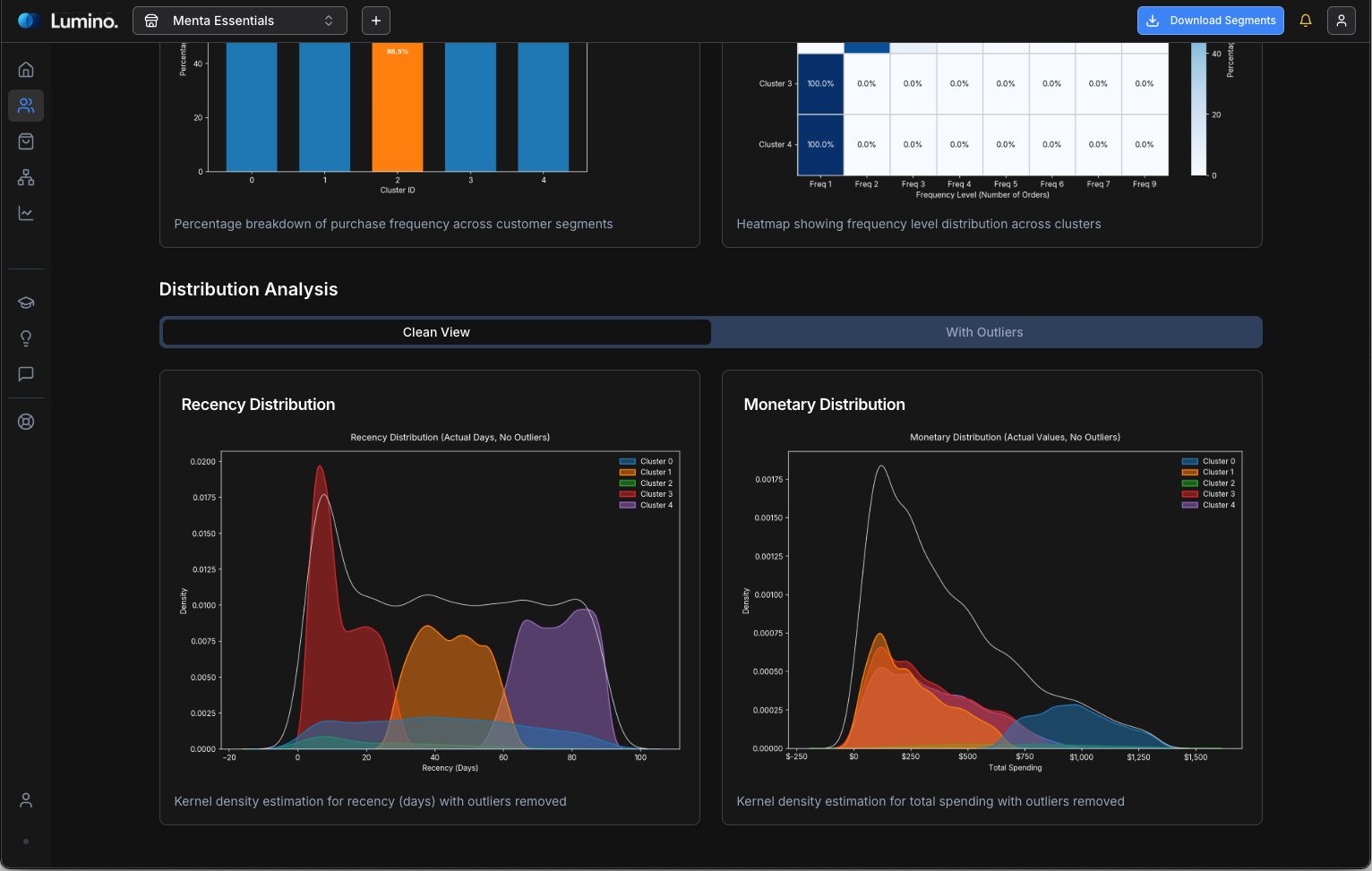Click the orange bar for cluster 2
Image resolution: width=1372 pixels, height=871 pixels.
(398, 107)
